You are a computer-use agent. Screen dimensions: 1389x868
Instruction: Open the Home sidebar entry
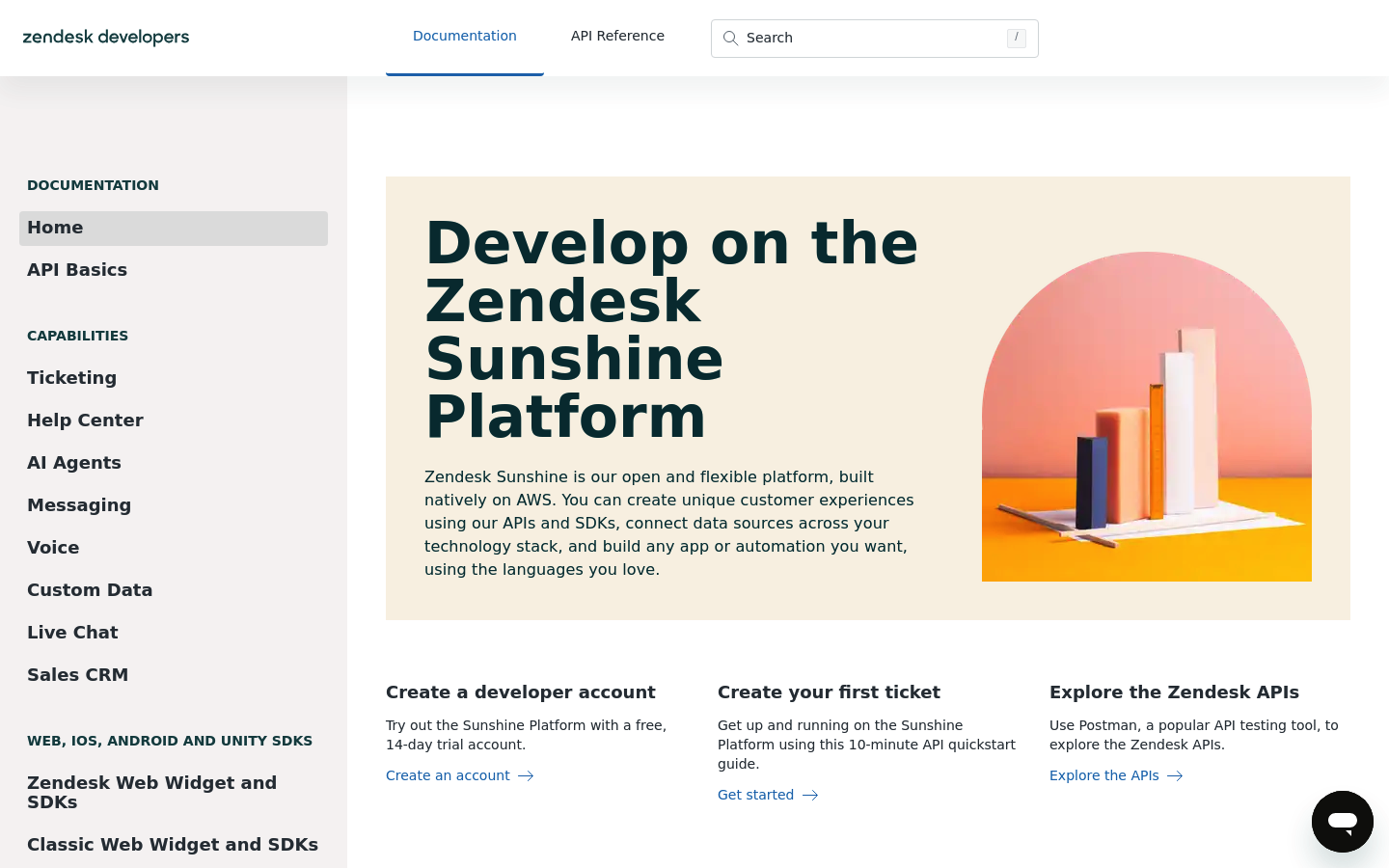[x=55, y=228]
